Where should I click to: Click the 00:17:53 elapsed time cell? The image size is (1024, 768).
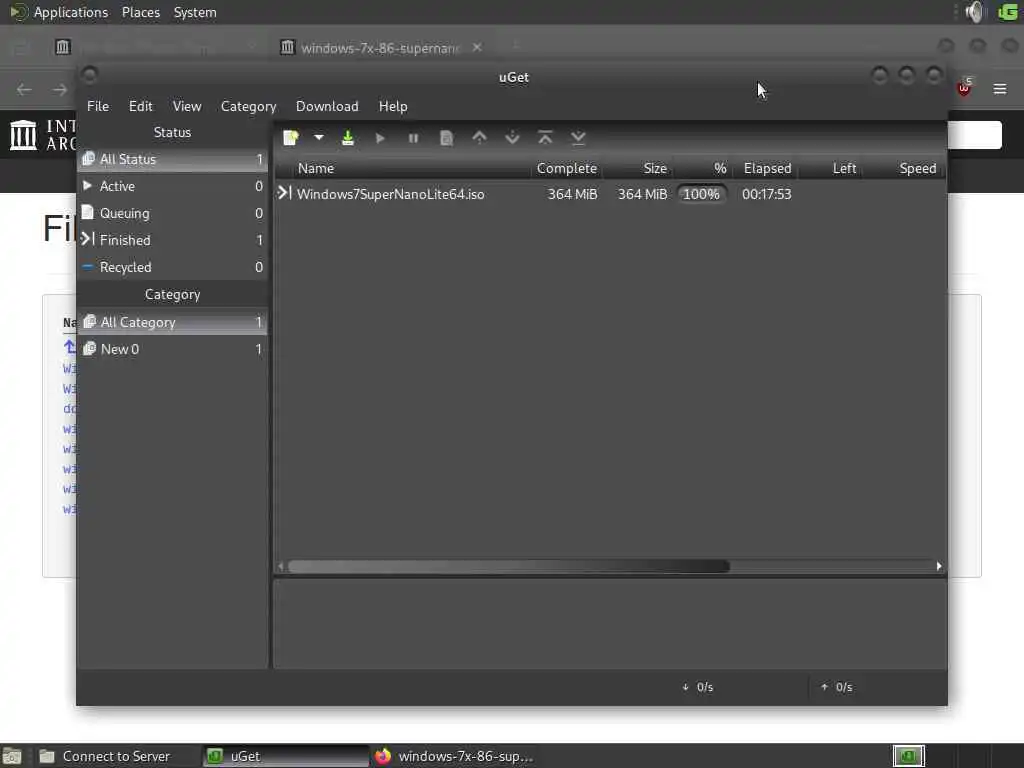(x=767, y=194)
